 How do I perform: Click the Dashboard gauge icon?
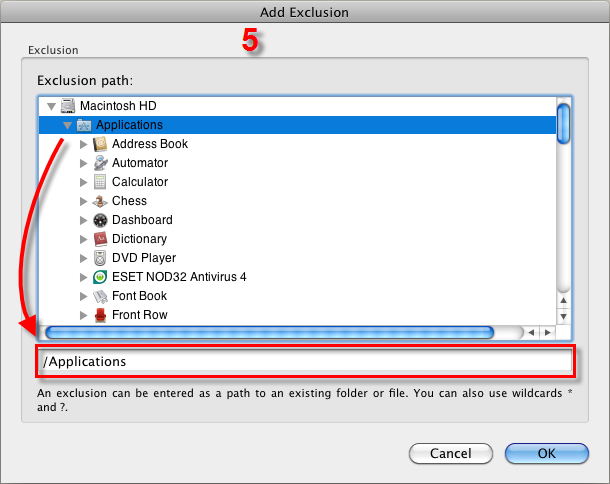tap(100, 220)
